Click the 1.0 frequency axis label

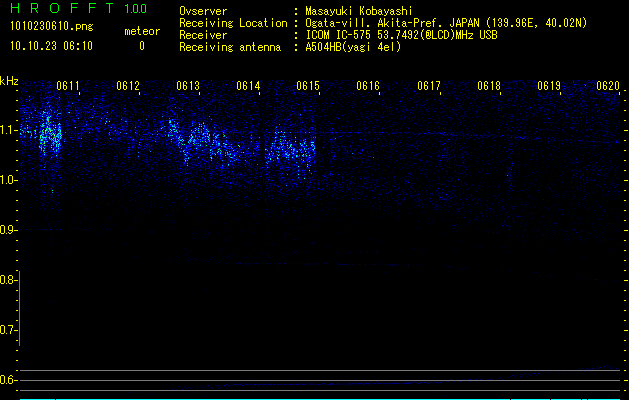(7, 180)
